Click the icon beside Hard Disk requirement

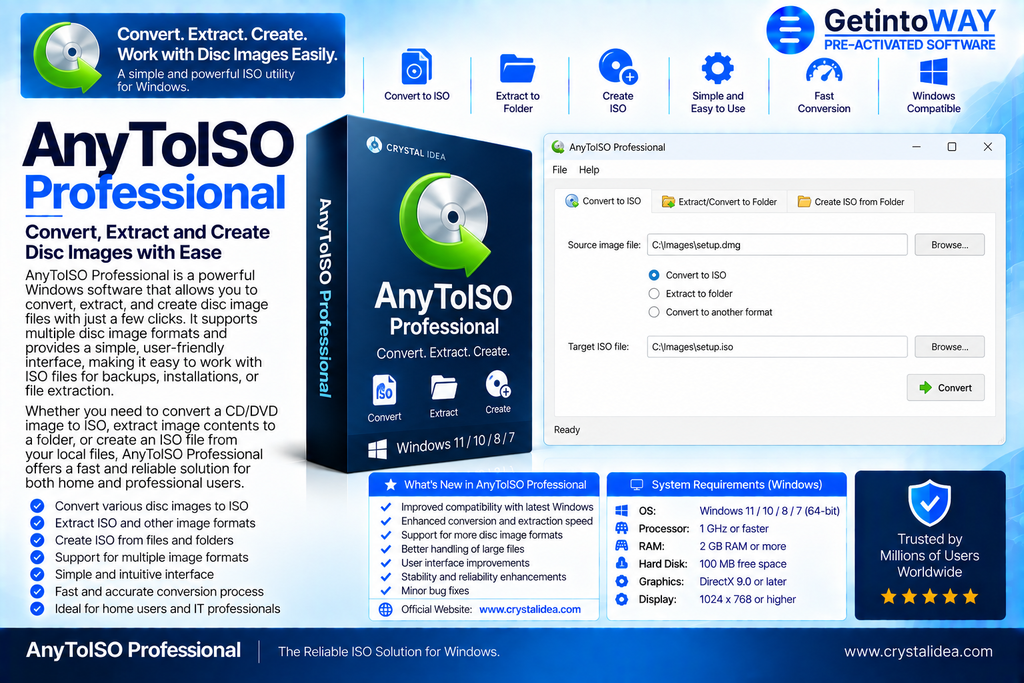point(621,563)
